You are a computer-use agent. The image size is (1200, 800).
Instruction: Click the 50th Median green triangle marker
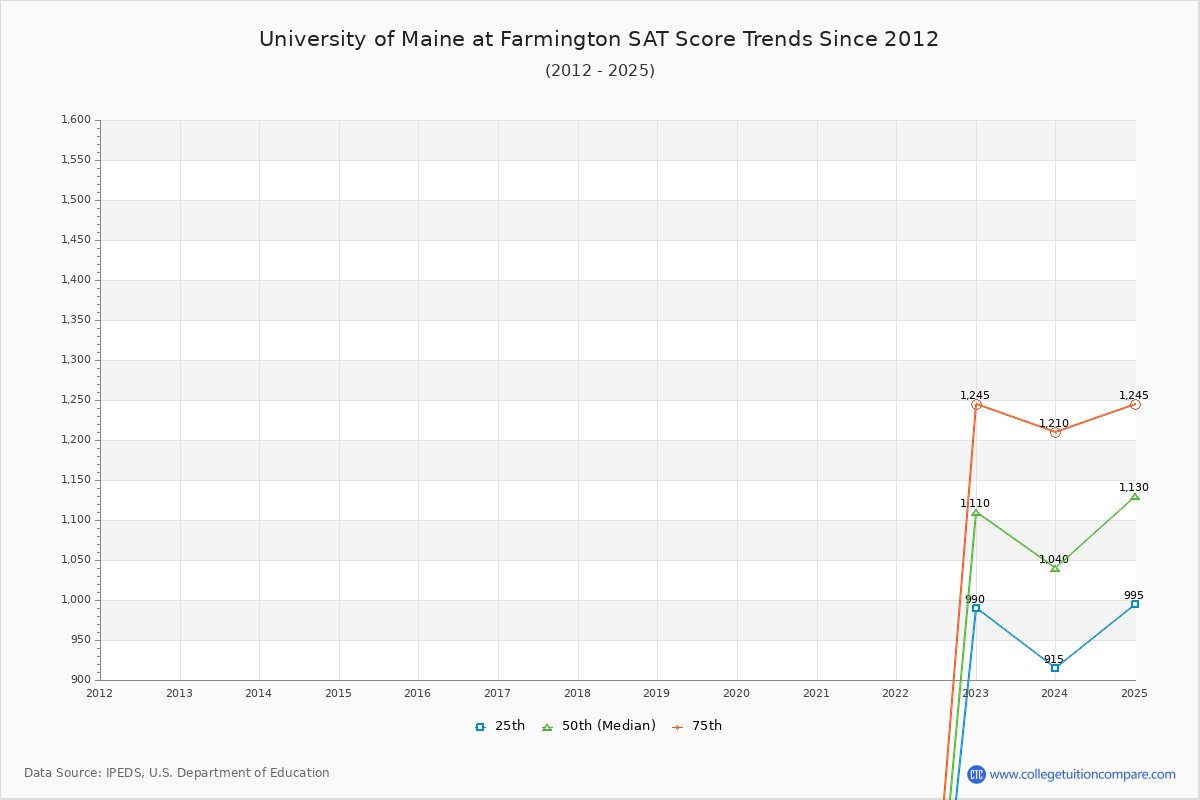click(547, 727)
